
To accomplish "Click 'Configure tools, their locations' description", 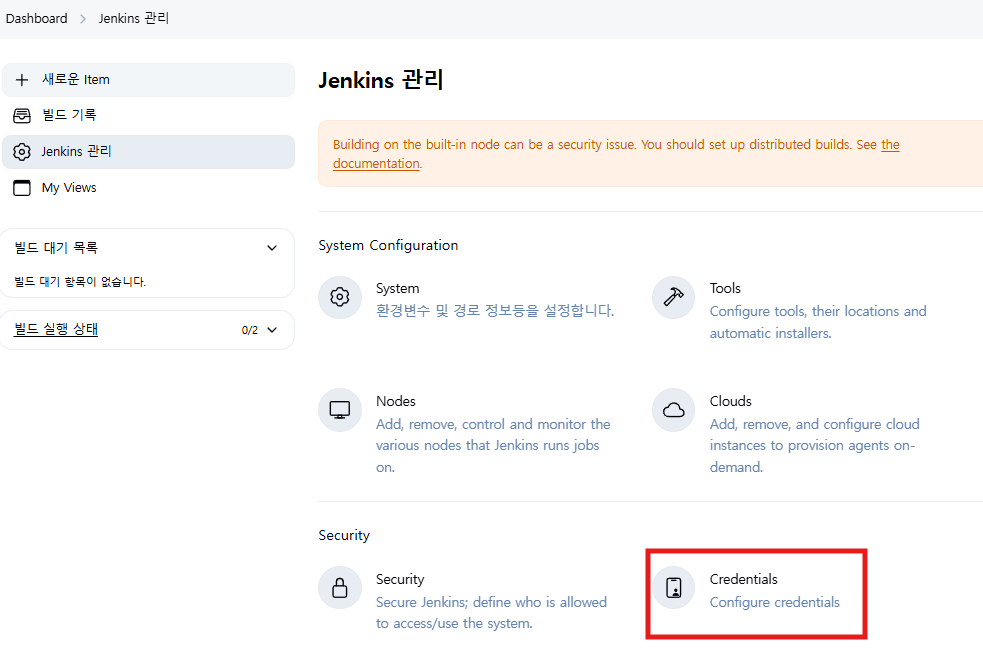I will [817, 322].
